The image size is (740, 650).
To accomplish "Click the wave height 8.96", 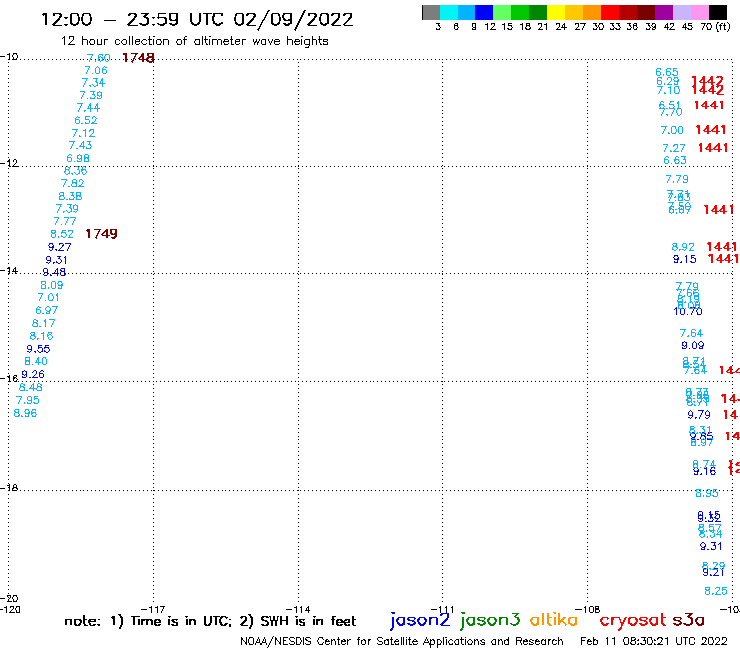I will click(x=25, y=413).
